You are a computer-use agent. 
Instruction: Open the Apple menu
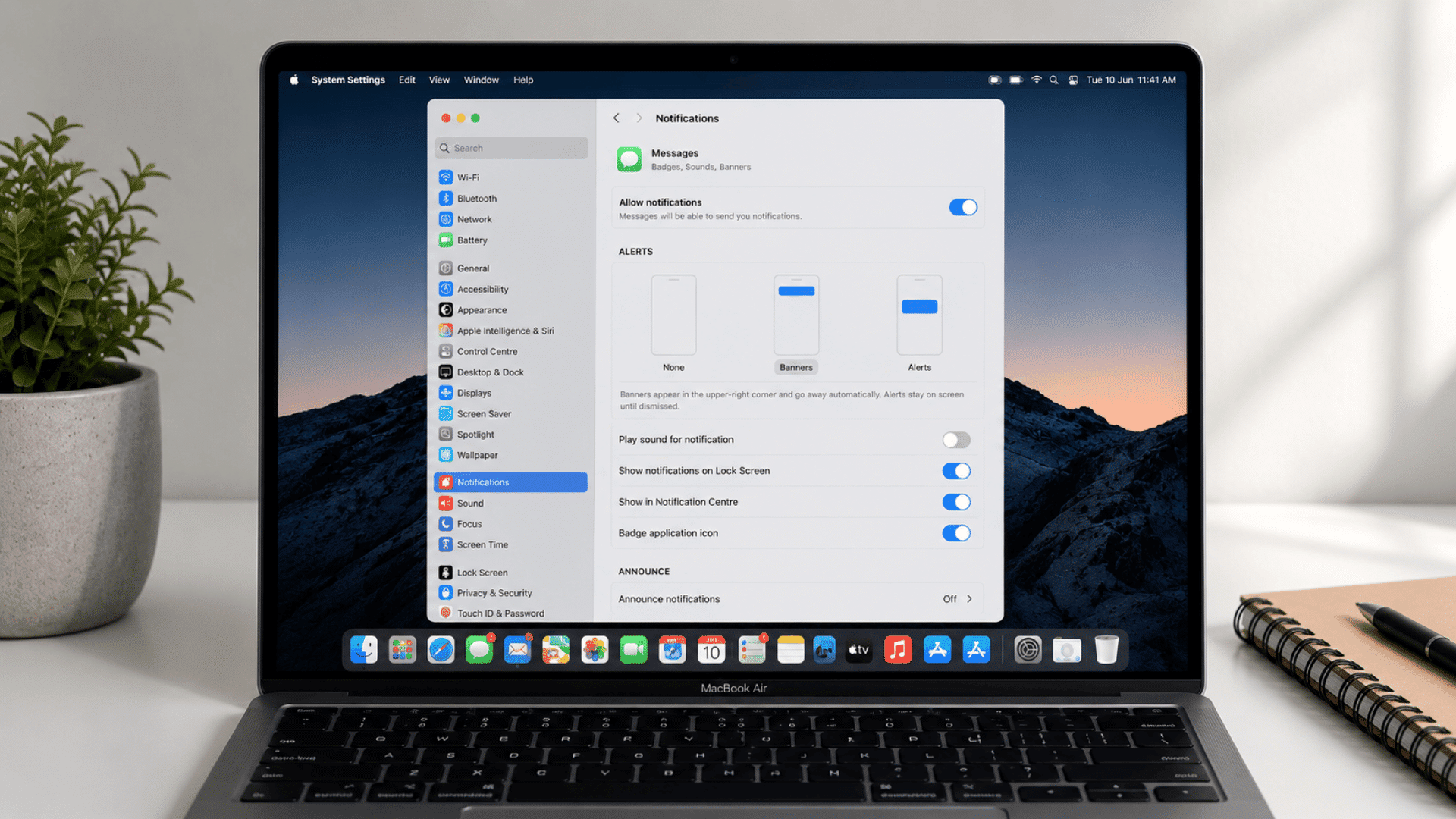pyautogui.click(x=294, y=80)
